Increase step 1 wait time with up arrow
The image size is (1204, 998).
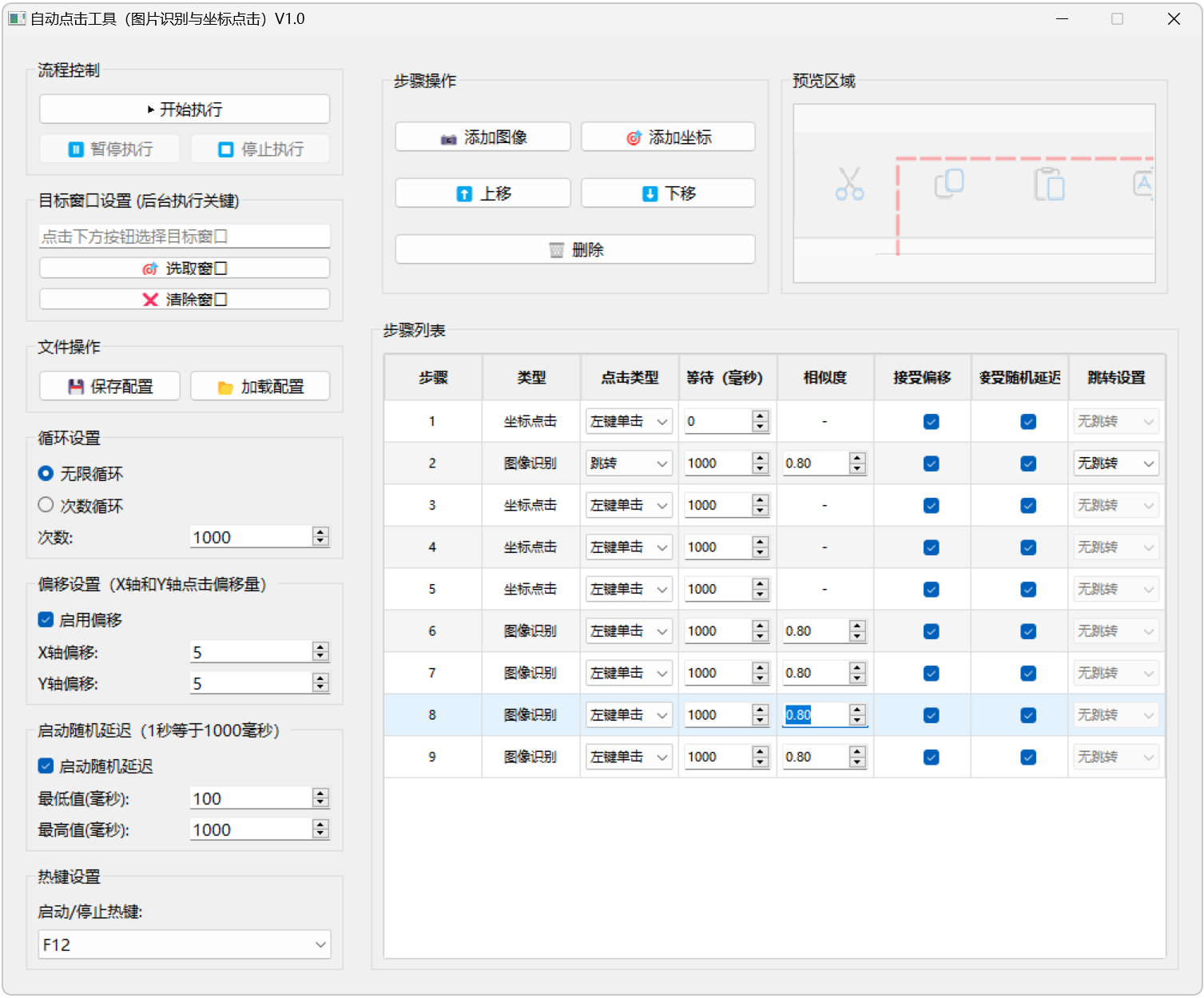[761, 416]
